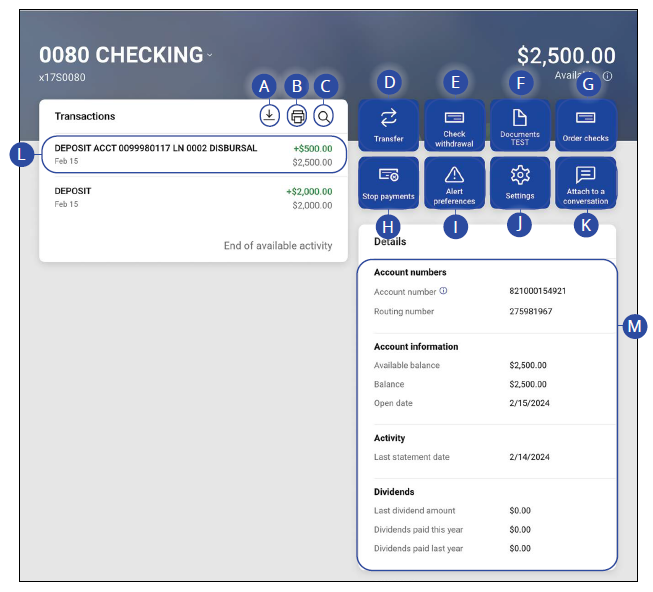The width and height of the screenshot is (653, 592).
Task: Click the print transactions icon
Action: tap(296, 116)
